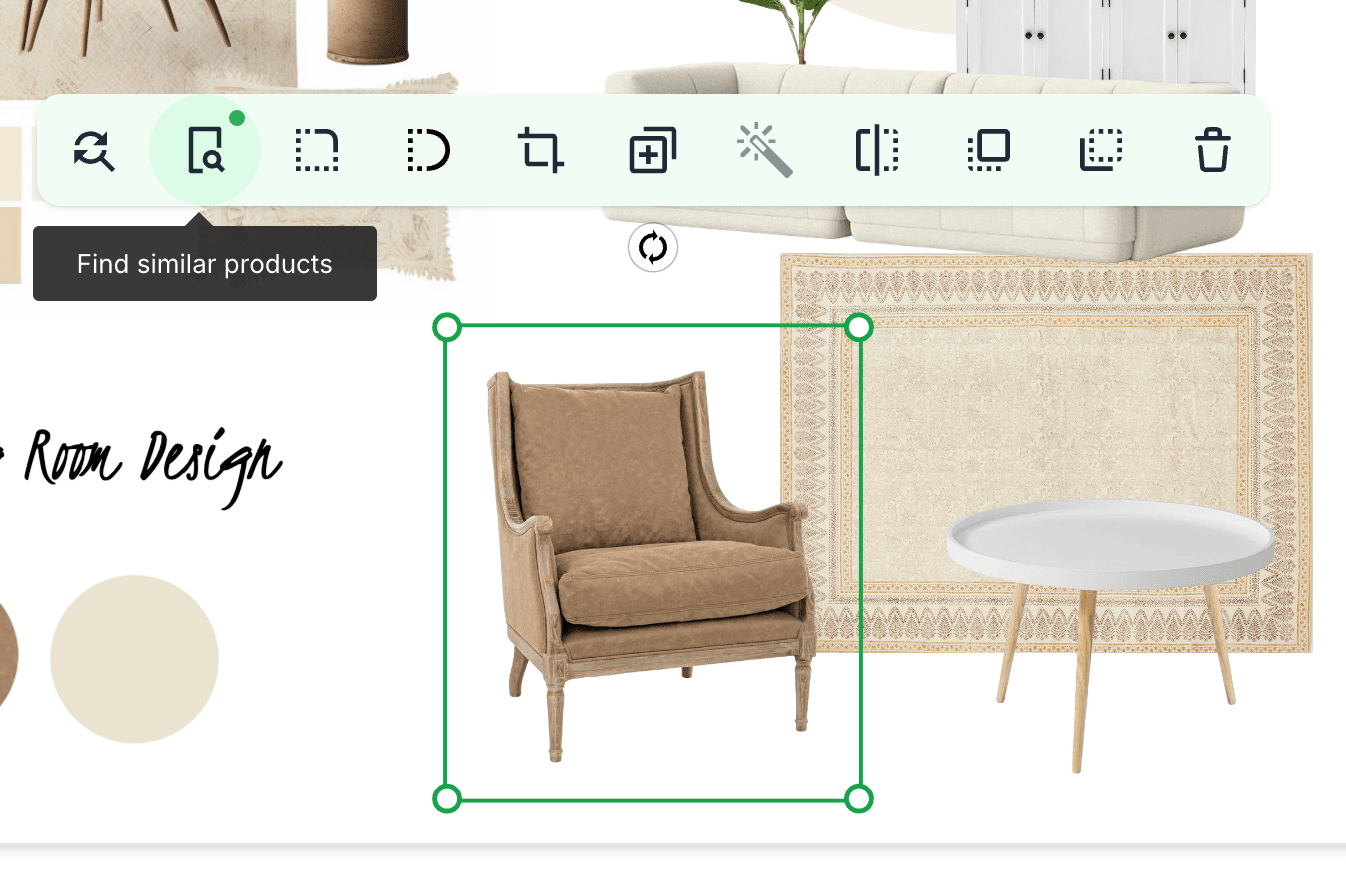The image size is (1346, 894).
Task: Pick the beige circle color swatch
Action: tap(134, 659)
